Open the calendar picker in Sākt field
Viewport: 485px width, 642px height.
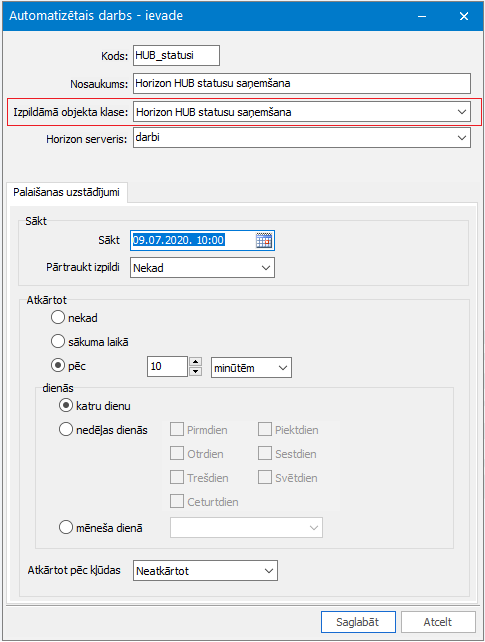[264, 240]
